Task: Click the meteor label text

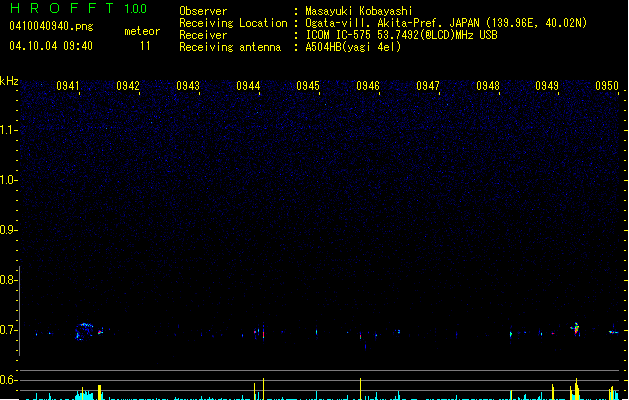Action: (142, 31)
